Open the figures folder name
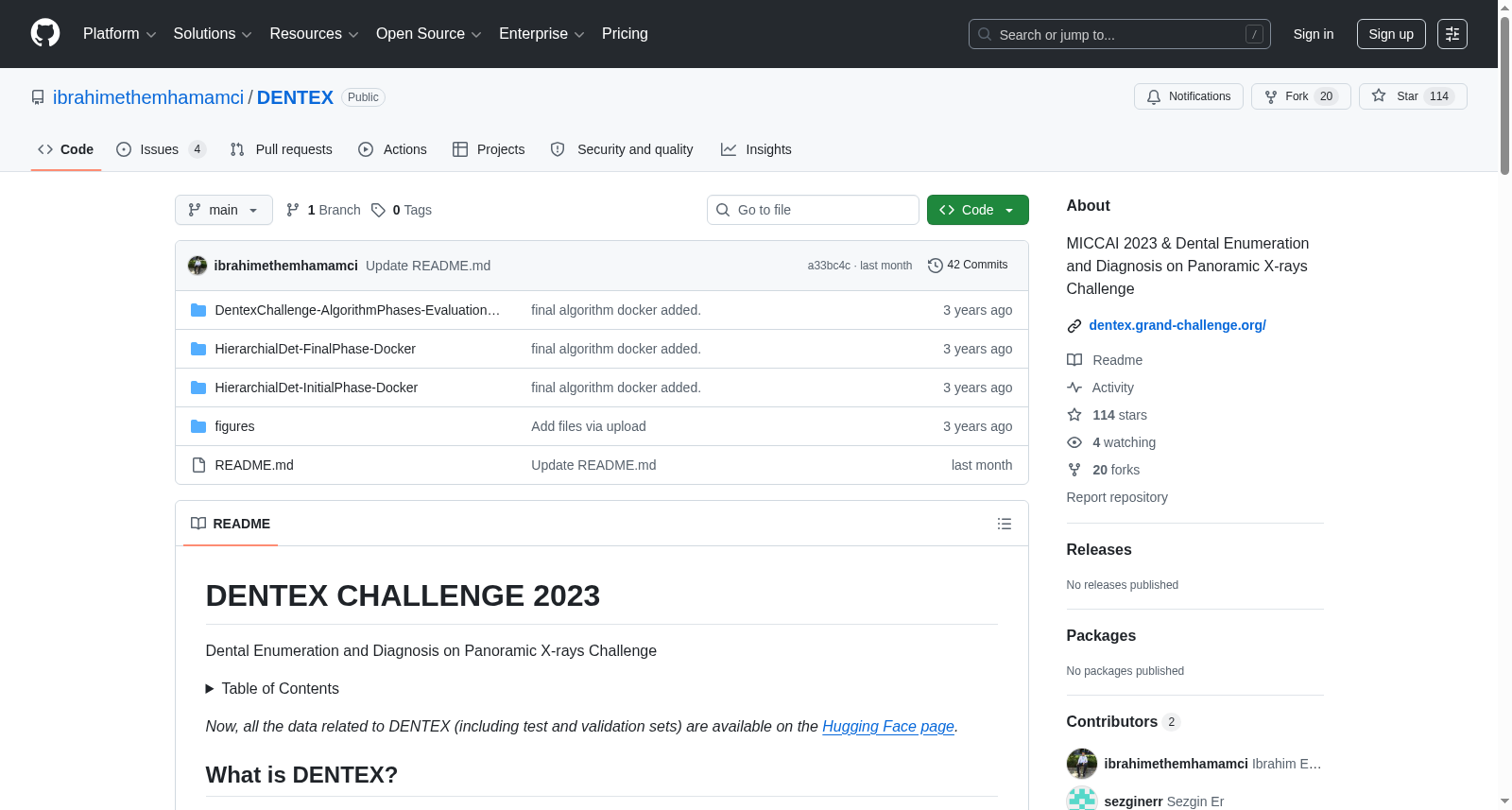 click(234, 426)
